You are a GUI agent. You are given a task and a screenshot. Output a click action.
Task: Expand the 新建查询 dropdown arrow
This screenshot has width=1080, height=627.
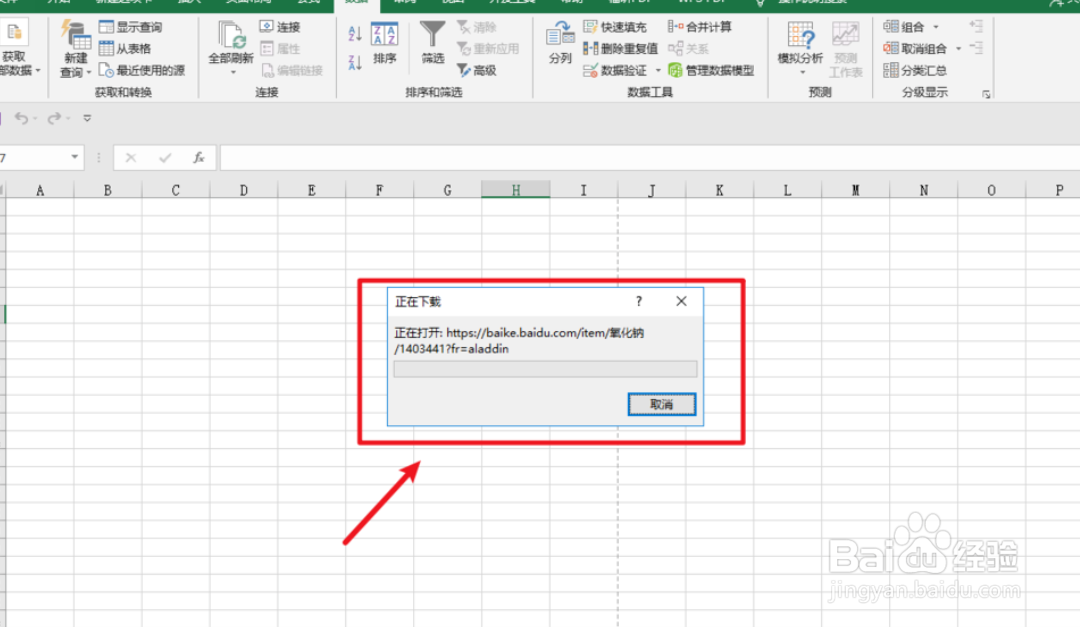coord(89,72)
